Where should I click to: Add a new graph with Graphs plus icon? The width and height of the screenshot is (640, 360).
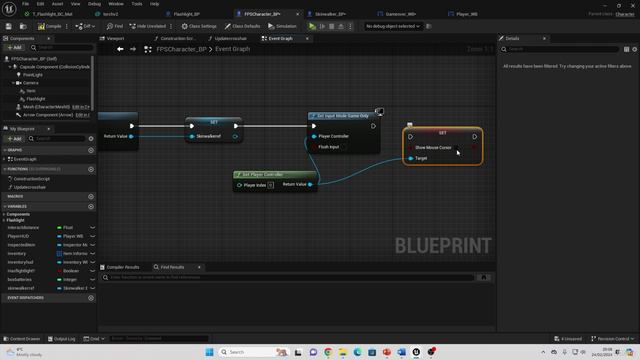(x=91, y=150)
